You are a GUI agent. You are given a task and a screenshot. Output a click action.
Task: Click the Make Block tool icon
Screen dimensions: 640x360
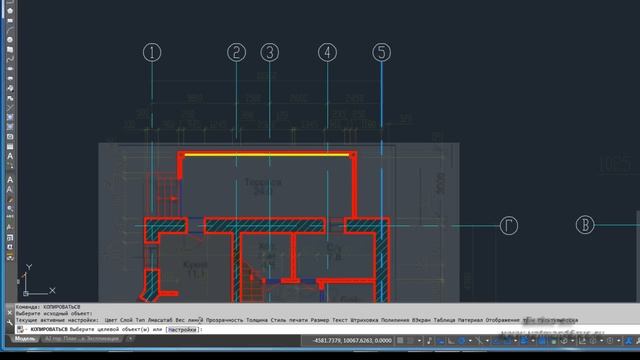(x=10, y=98)
